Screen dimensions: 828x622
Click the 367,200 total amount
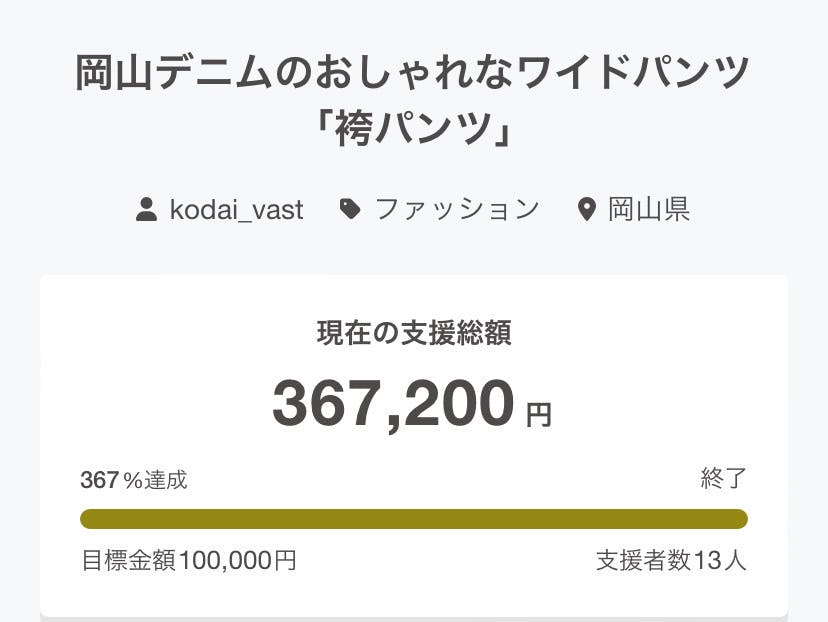tap(393, 404)
